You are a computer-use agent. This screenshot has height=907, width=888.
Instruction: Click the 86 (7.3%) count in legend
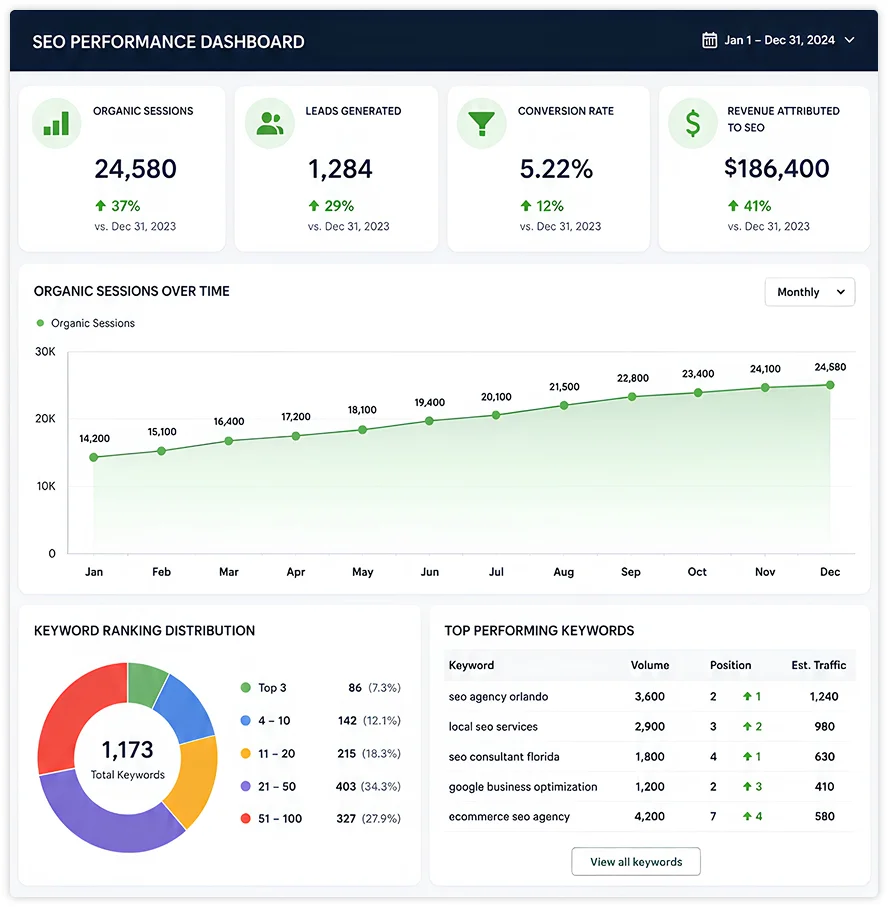tap(374, 687)
